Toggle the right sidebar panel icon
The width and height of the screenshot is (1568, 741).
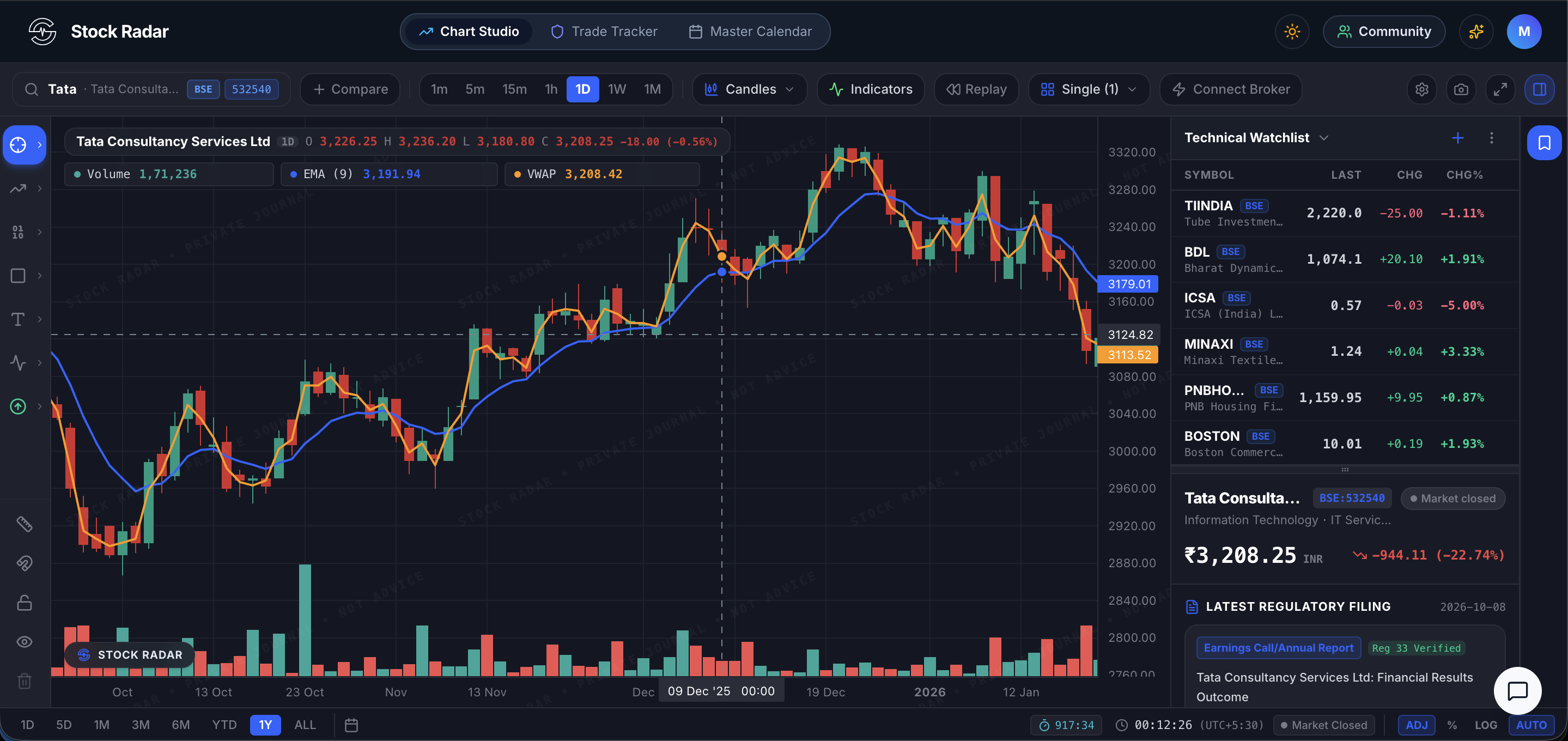[1539, 89]
